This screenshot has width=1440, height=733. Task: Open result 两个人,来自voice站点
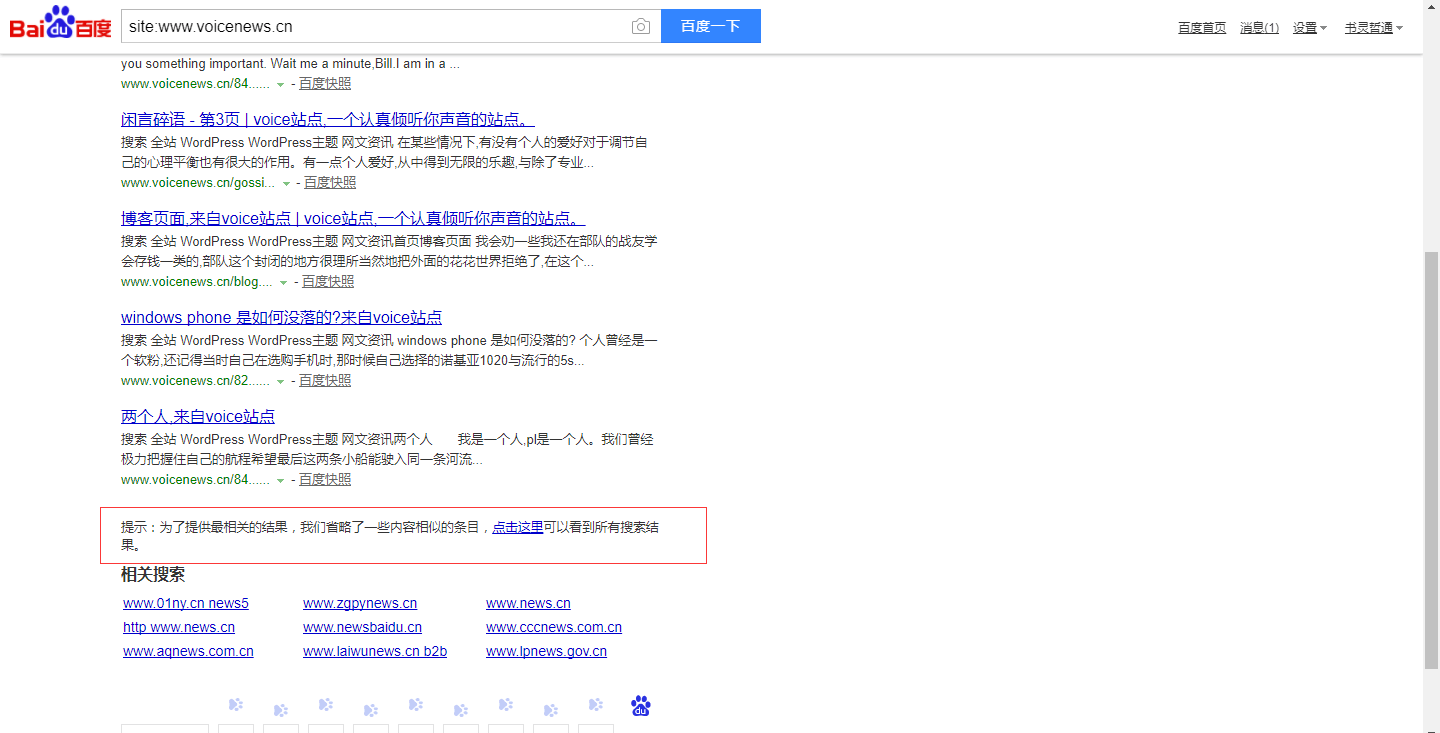(198, 416)
